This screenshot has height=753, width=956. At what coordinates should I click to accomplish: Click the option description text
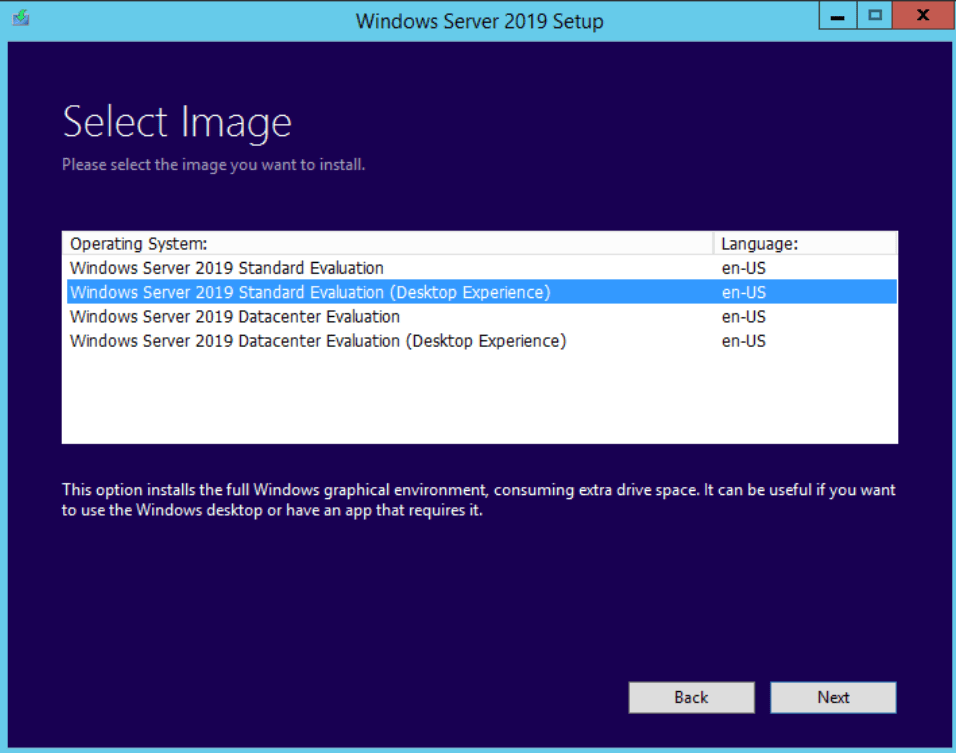[478, 501]
